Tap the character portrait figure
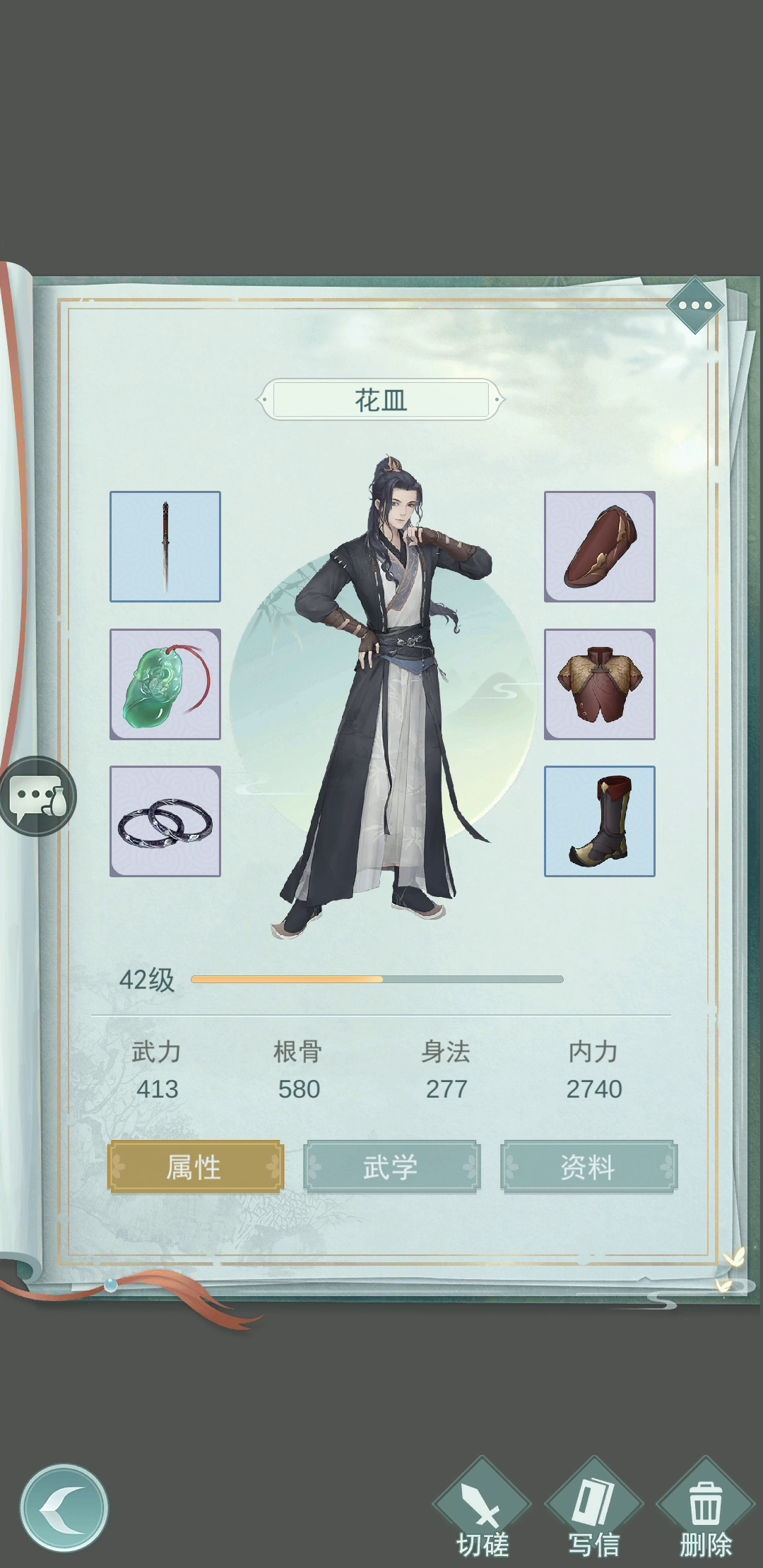Image resolution: width=763 pixels, height=1568 pixels. [385, 696]
